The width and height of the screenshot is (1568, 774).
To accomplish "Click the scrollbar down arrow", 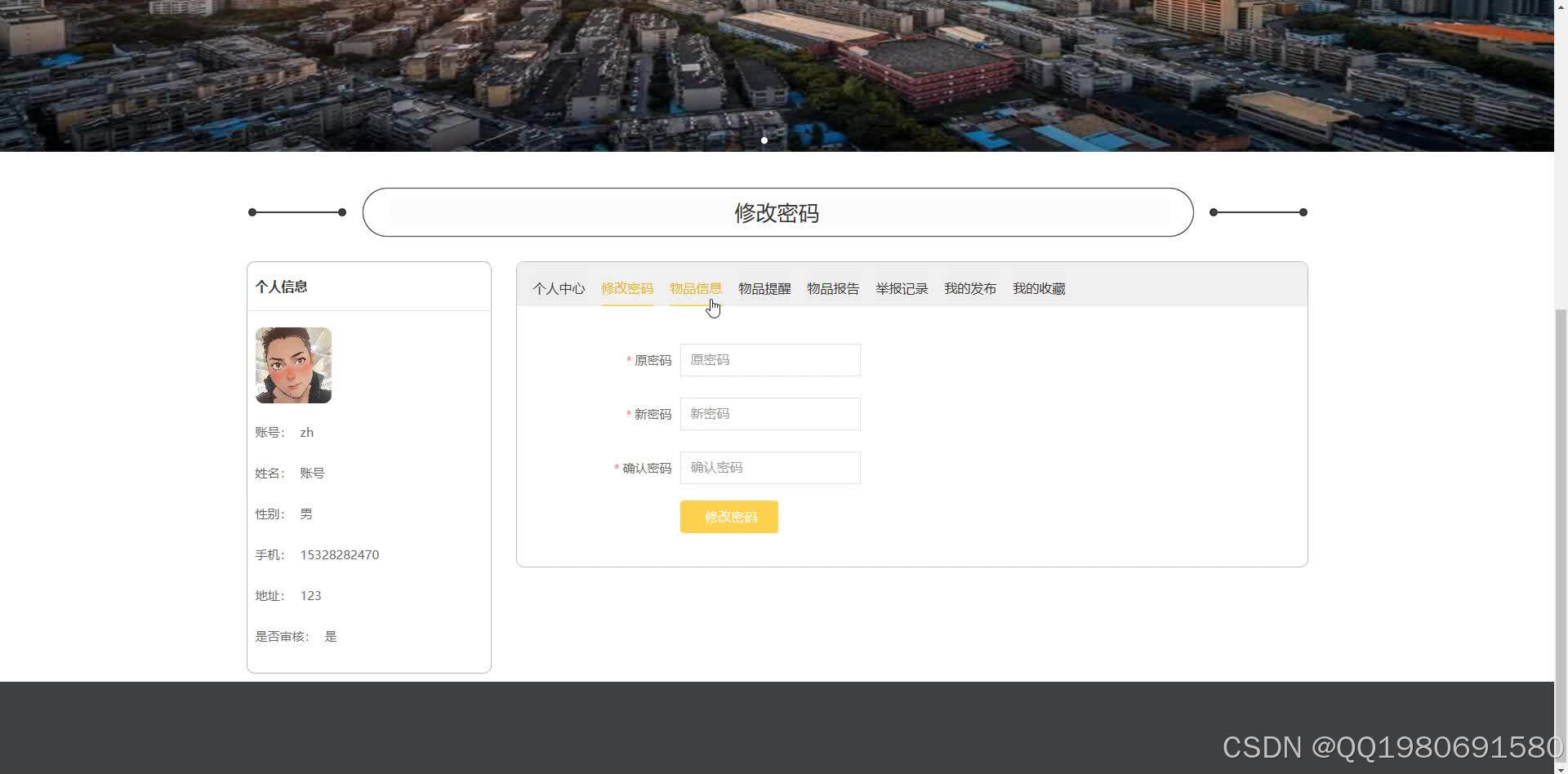I will click(x=1561, y=767).
